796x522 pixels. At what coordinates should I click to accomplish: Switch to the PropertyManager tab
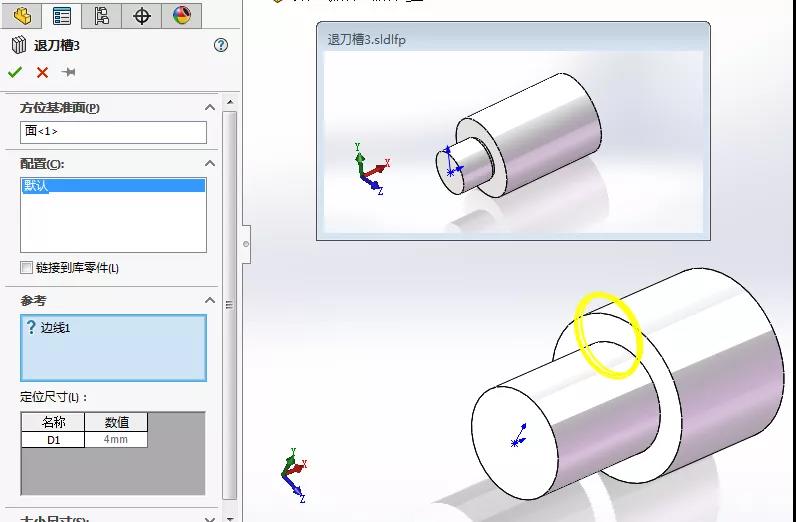coord(62,15)
